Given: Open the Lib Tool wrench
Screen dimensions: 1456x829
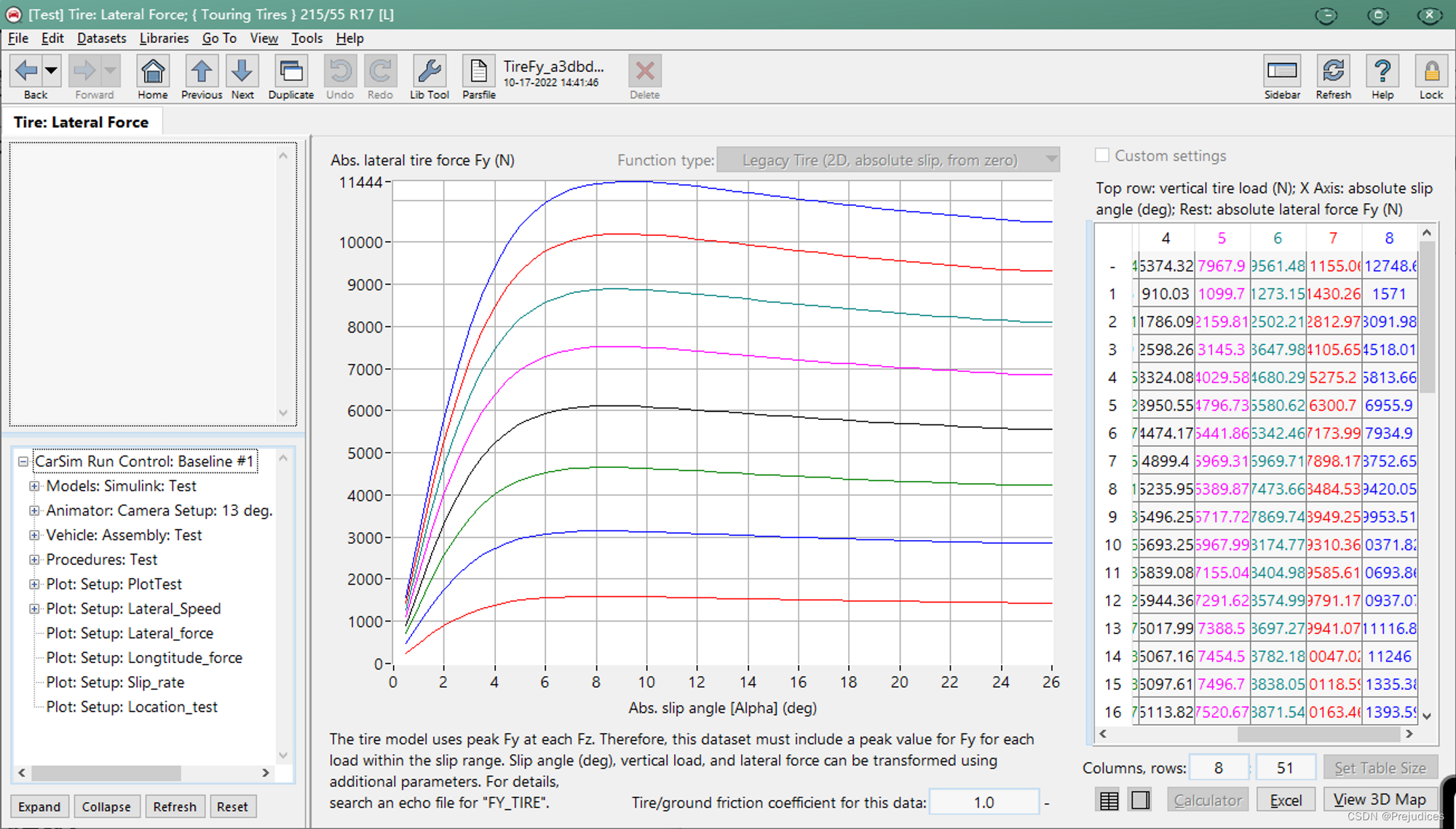Looking at the screenshot, I should [429, 72].
